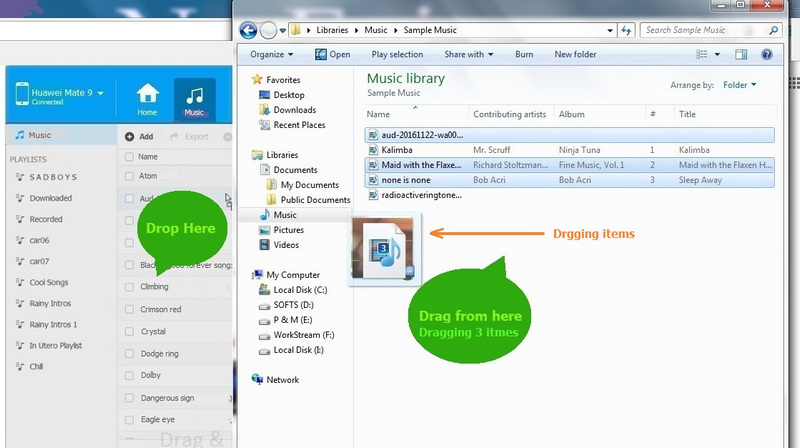This screenshot has height=448, width=800.
Task: Click the Explorer help icon
Action: click(766, 54)
